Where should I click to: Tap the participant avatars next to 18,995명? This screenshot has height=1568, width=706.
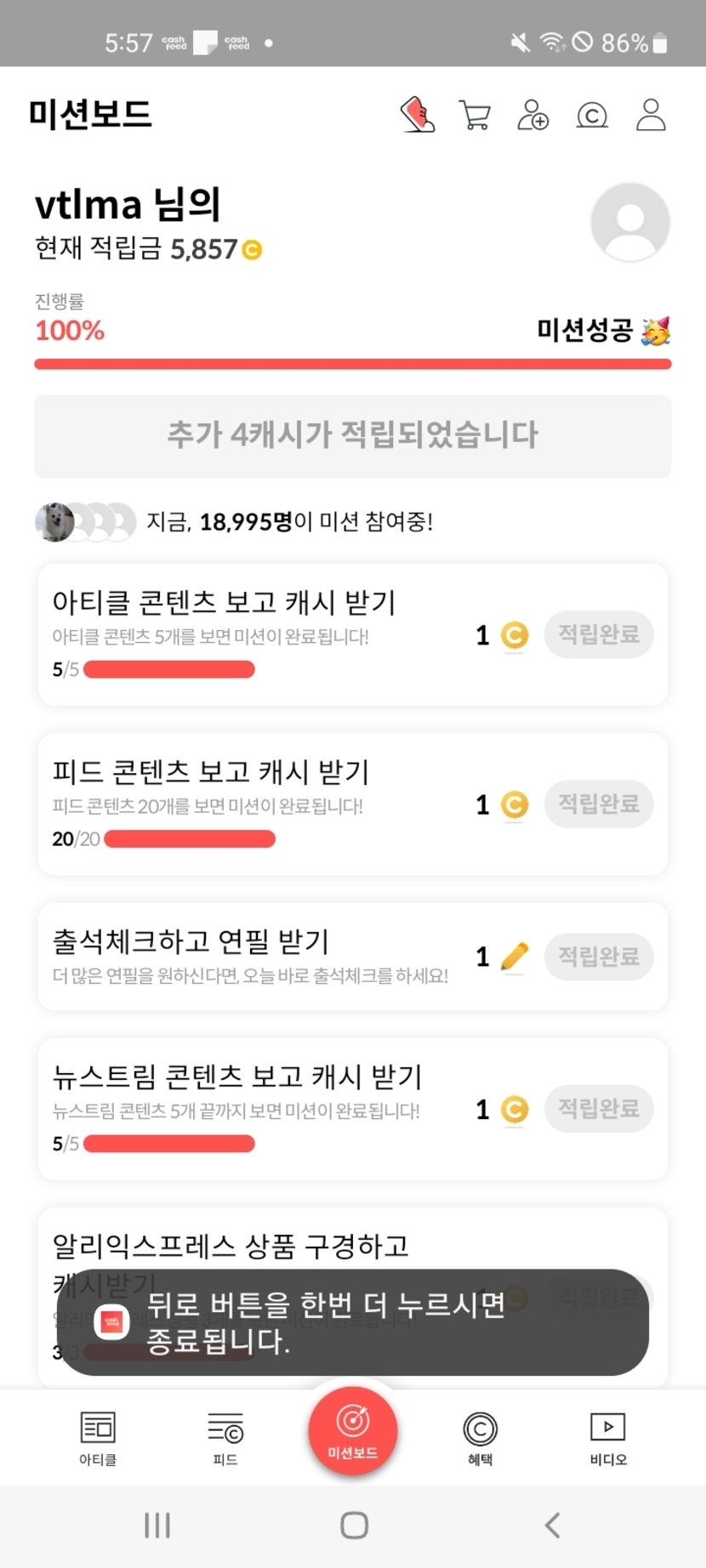(x=85, y=522)
